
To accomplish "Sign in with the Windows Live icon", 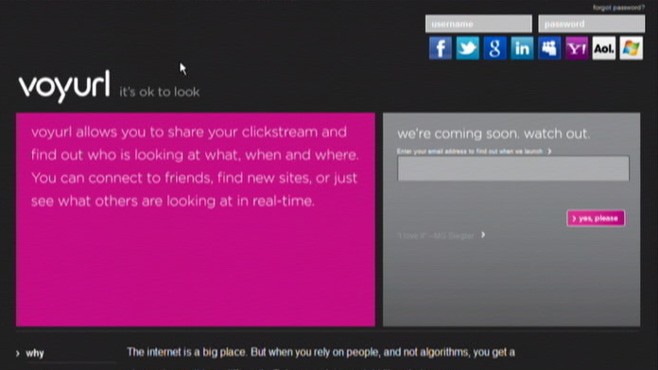I will click(631, 48).
